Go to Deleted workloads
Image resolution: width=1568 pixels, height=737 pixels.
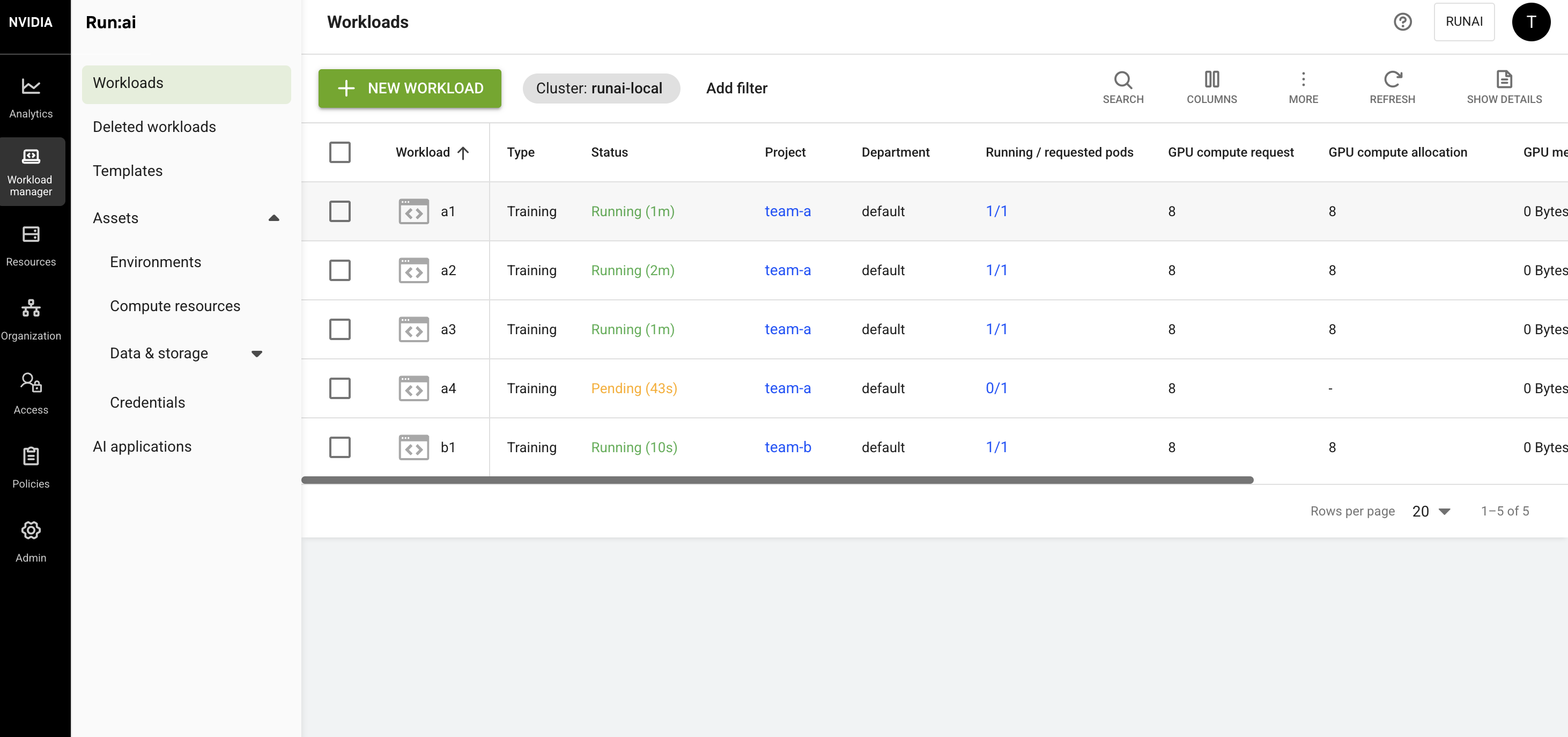tap(154, 127)
